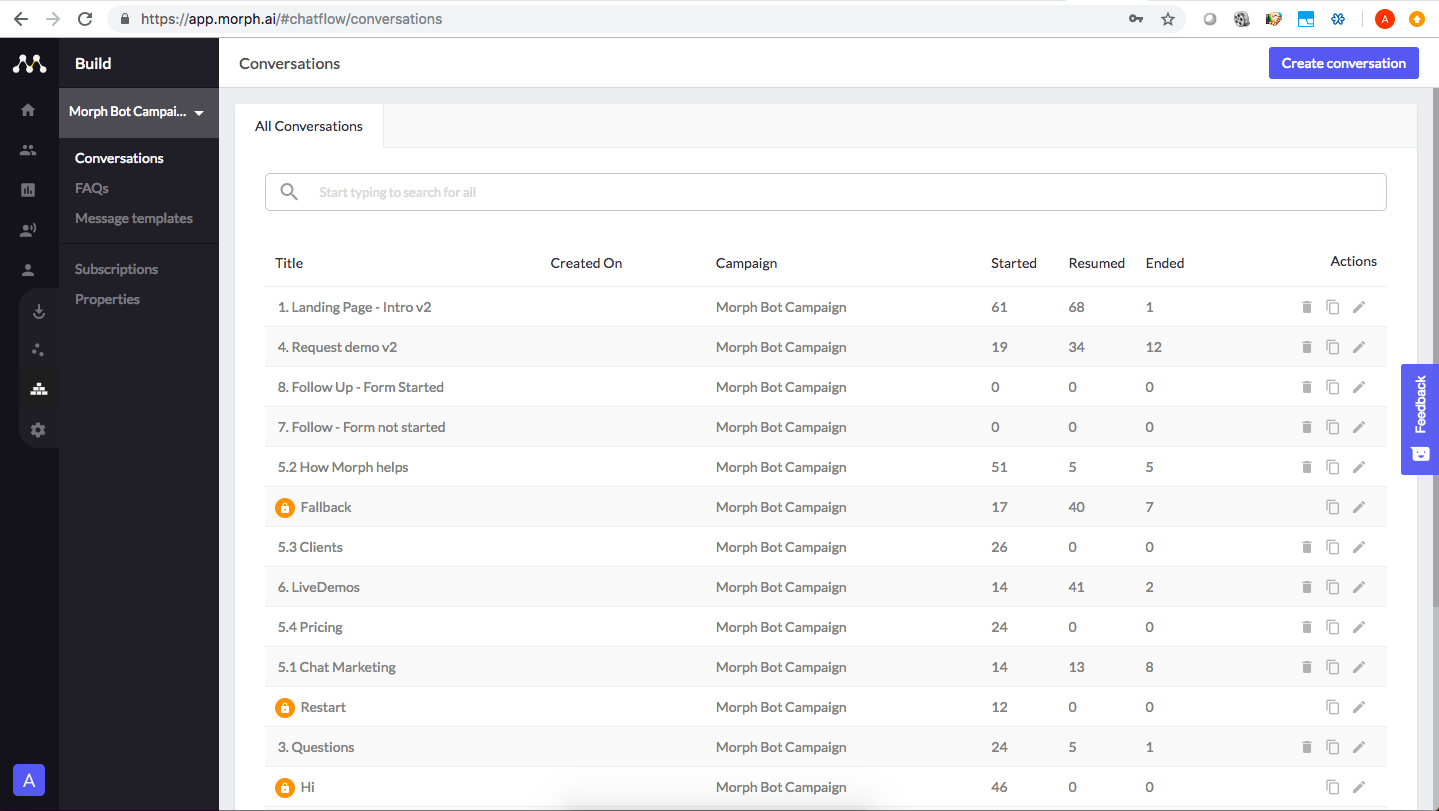Open the 6. LiveDemos row title
The image size is (1439, 811).
click(319, 587)
